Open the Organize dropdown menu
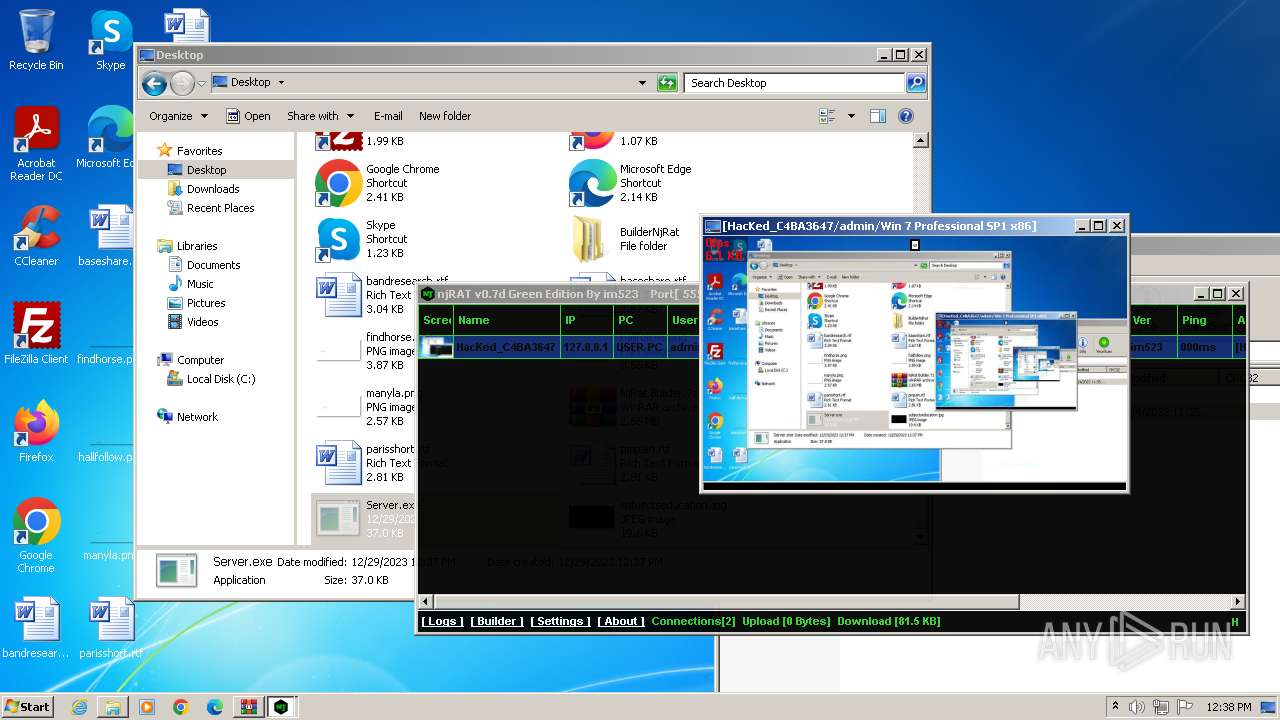The image size is (1280, 720). tap(178, 116)
